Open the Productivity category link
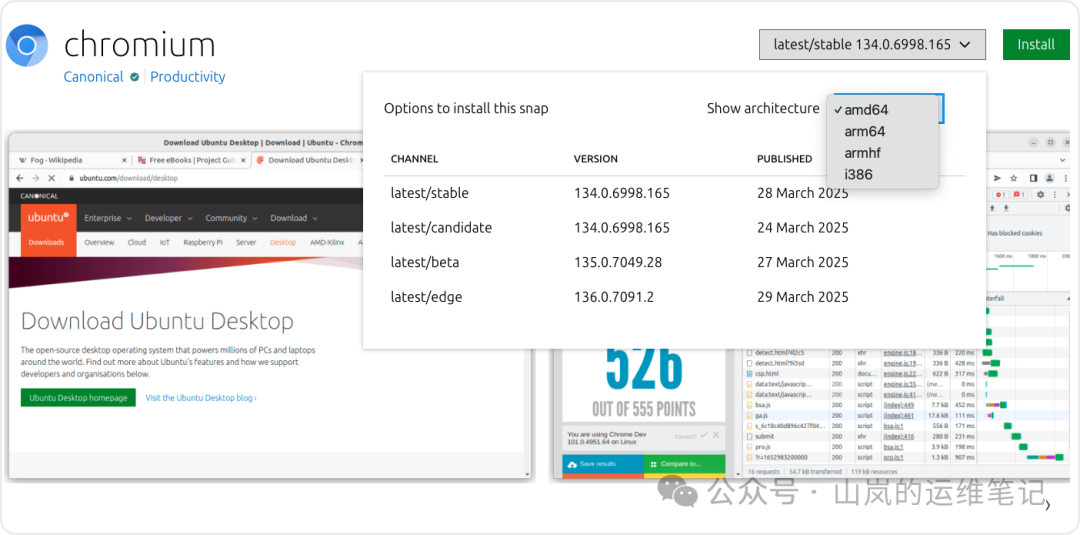The image size is (1080, 535). point(187,77)
